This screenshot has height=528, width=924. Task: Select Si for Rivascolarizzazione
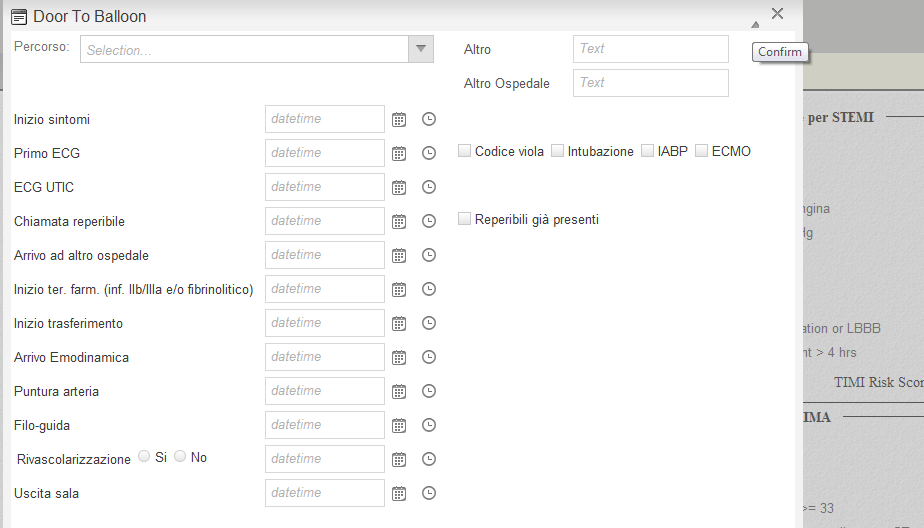(145, 456)
